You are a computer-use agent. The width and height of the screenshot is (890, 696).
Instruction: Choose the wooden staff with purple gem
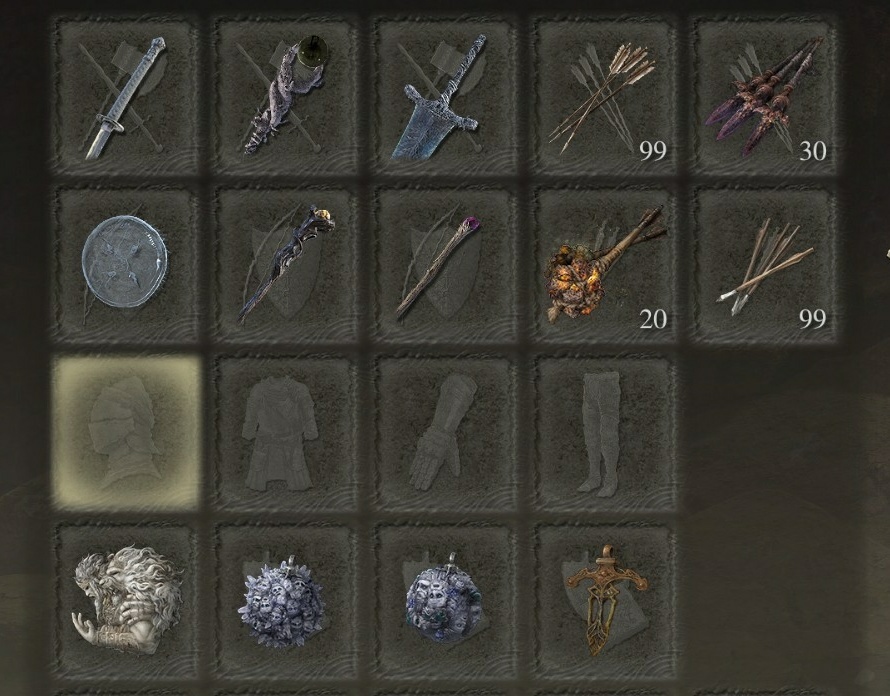[x=446, y=266]
